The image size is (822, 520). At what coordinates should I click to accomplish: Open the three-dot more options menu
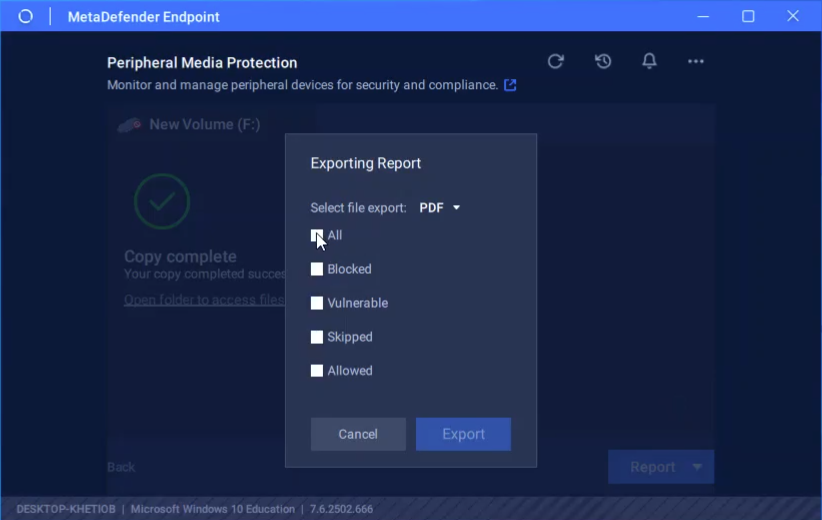tap(696, 61)
